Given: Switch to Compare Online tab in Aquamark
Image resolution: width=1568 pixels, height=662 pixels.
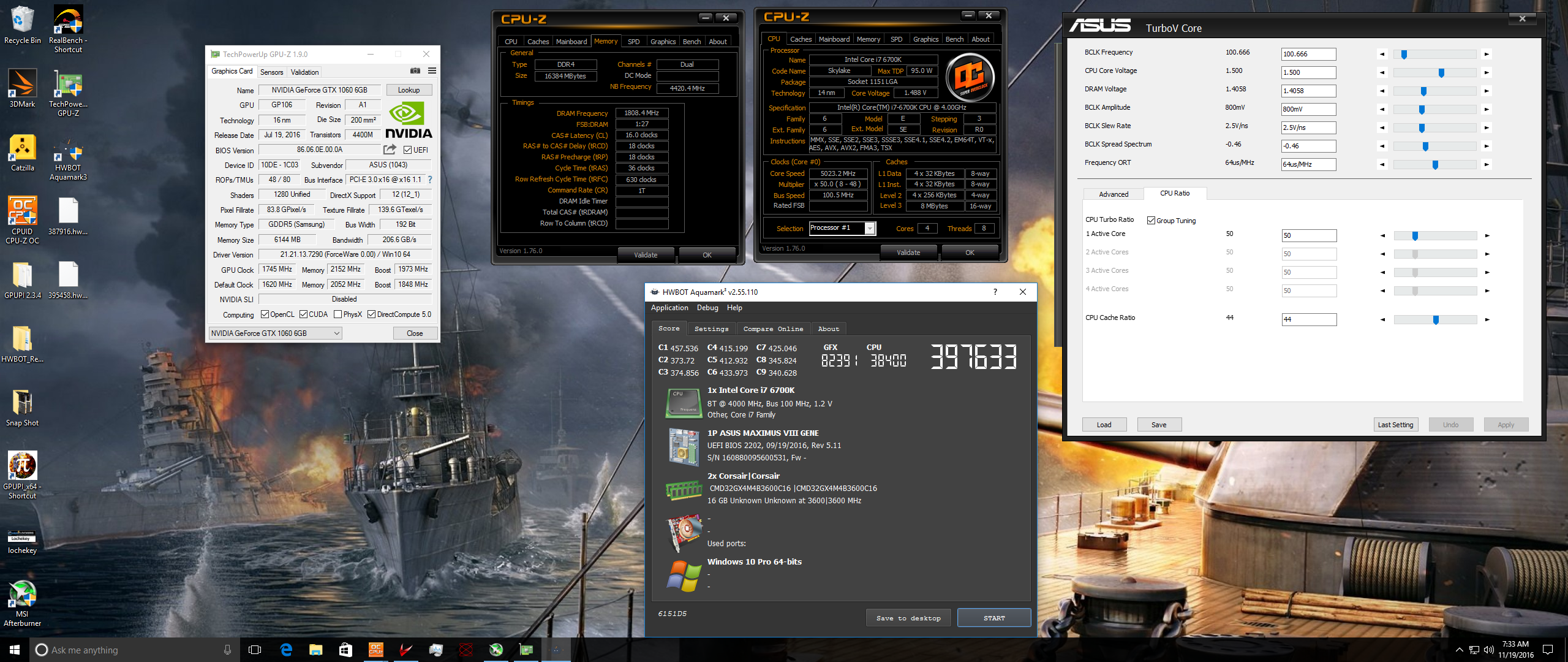Looking at the screenshot, I should pyautogui.click(x=773, y=329).
